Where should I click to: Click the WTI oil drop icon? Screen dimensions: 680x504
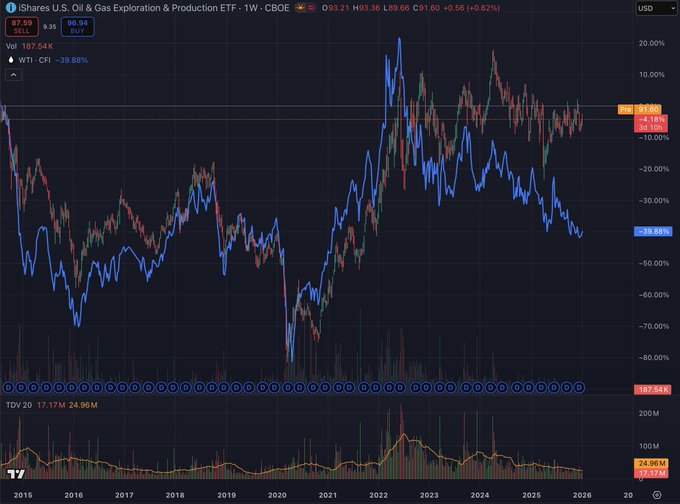pyautogui.click(x=11, y=60)
